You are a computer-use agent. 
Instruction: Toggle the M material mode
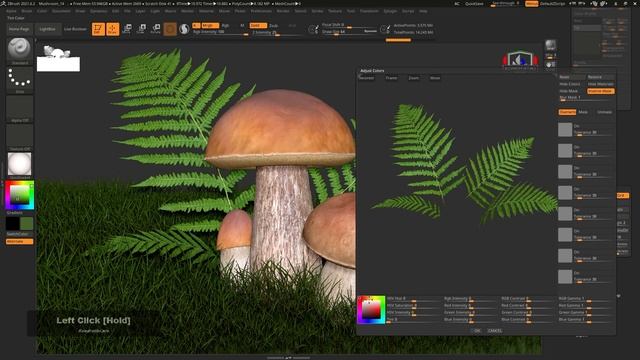[242, 25]
